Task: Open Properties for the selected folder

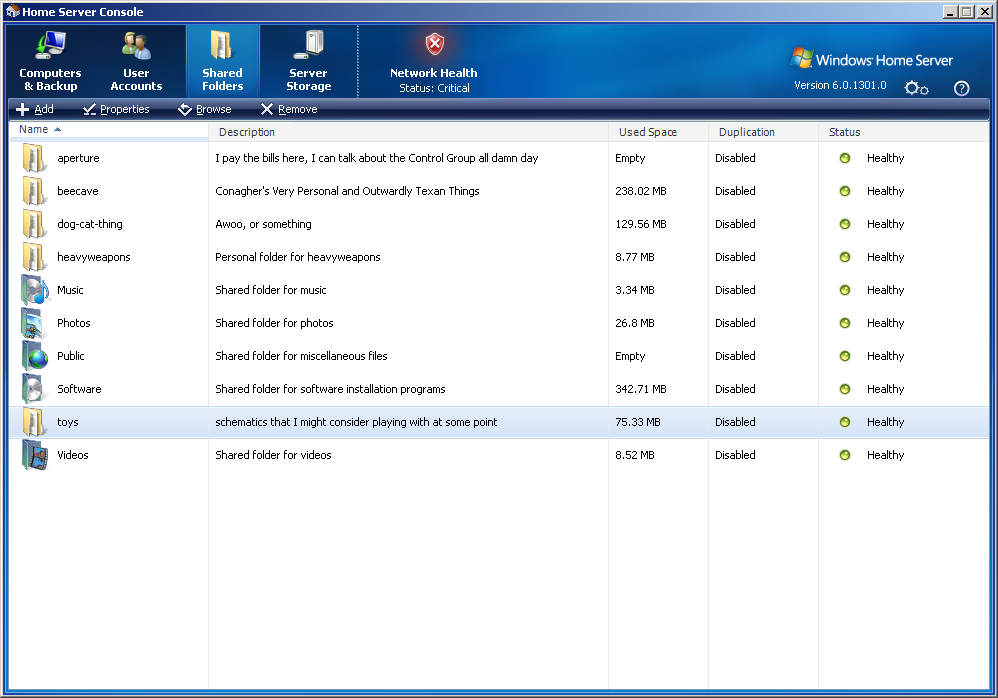Action: 116,110
